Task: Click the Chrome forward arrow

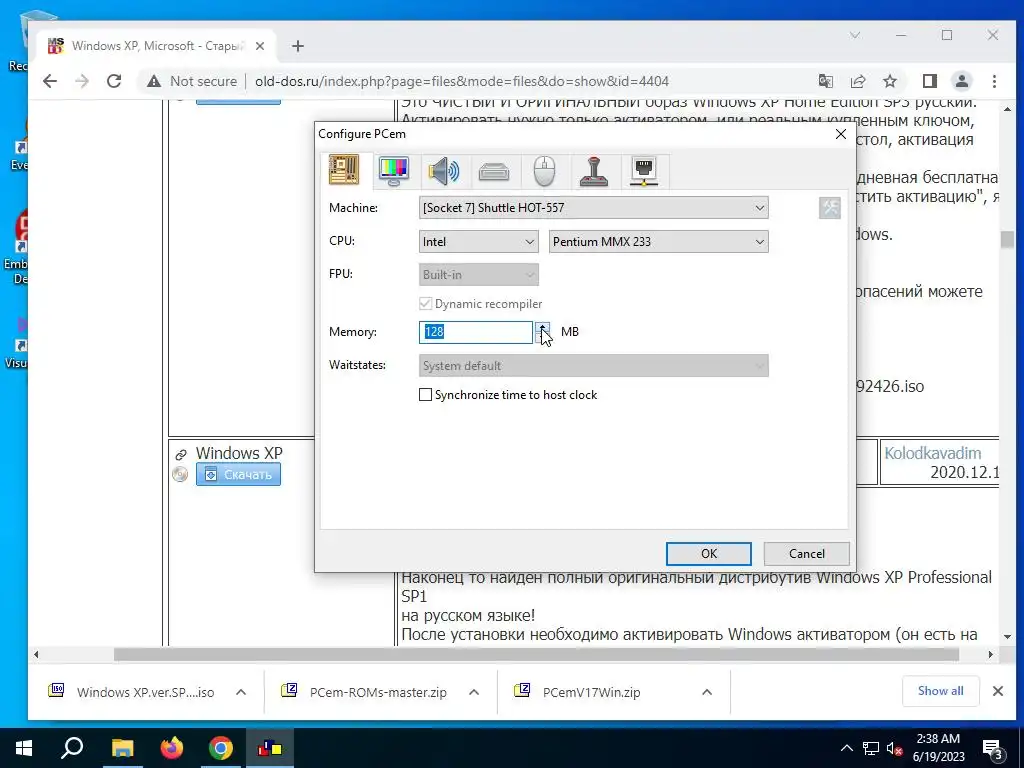Action: tap(82, 81)
